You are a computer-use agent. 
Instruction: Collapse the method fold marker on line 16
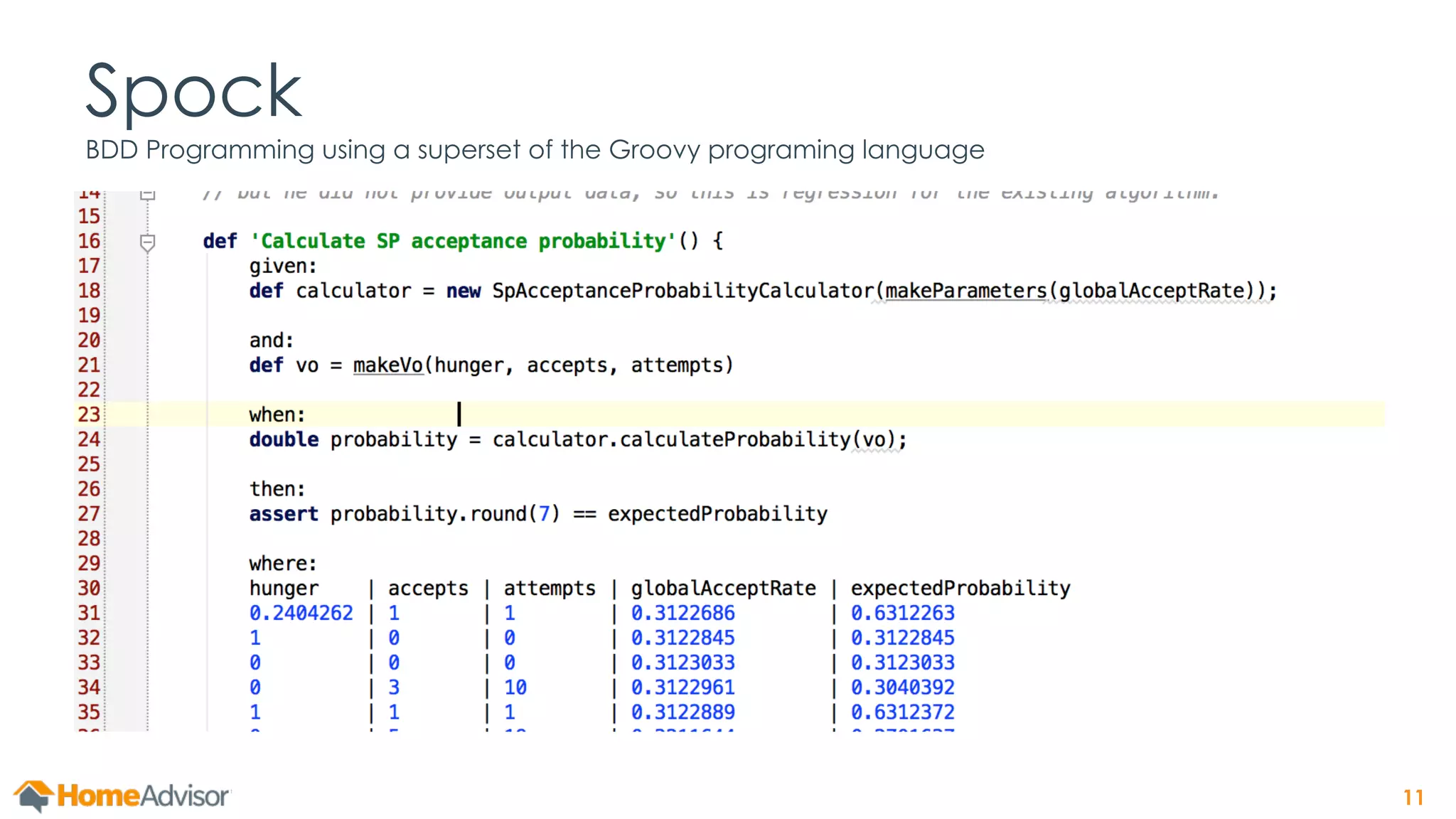pos(147,242)
